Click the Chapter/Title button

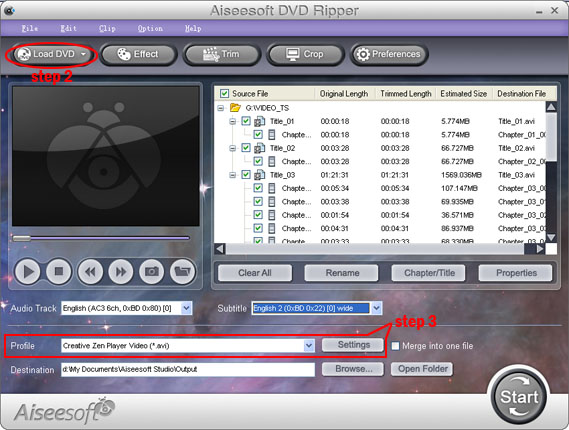(429, 273)
